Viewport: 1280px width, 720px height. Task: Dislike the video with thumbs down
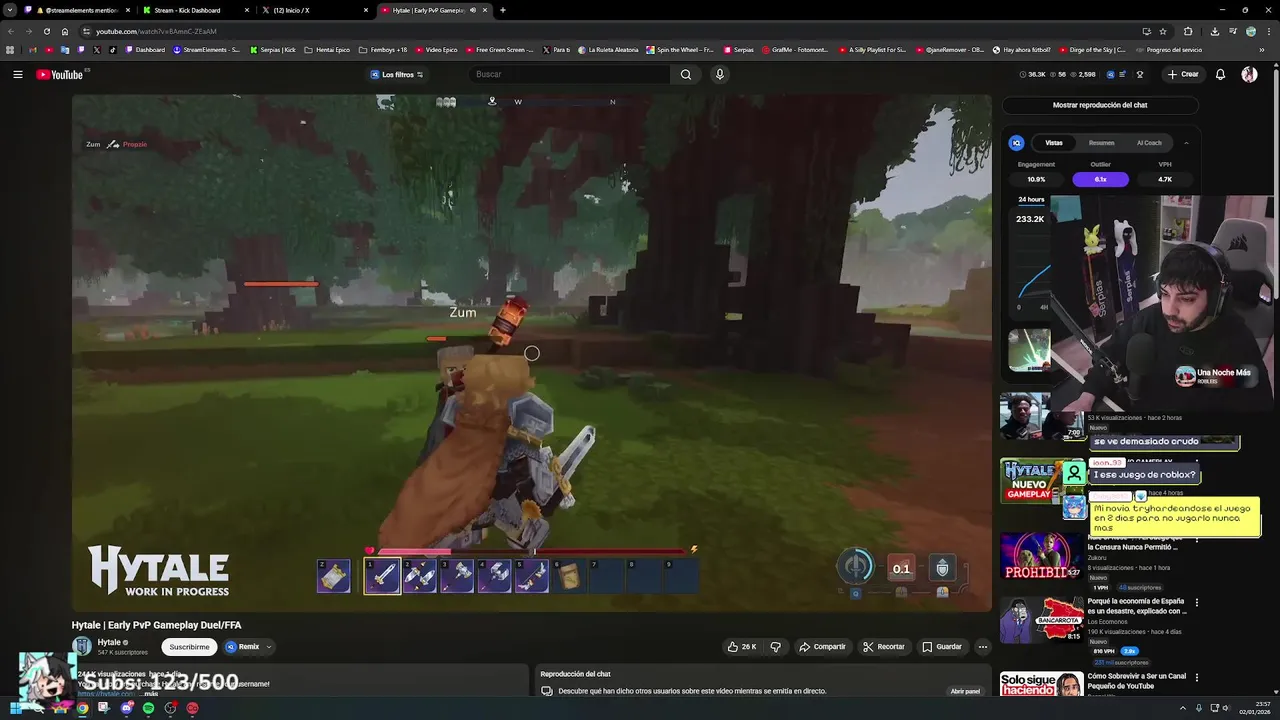click(x=775, y=647)
